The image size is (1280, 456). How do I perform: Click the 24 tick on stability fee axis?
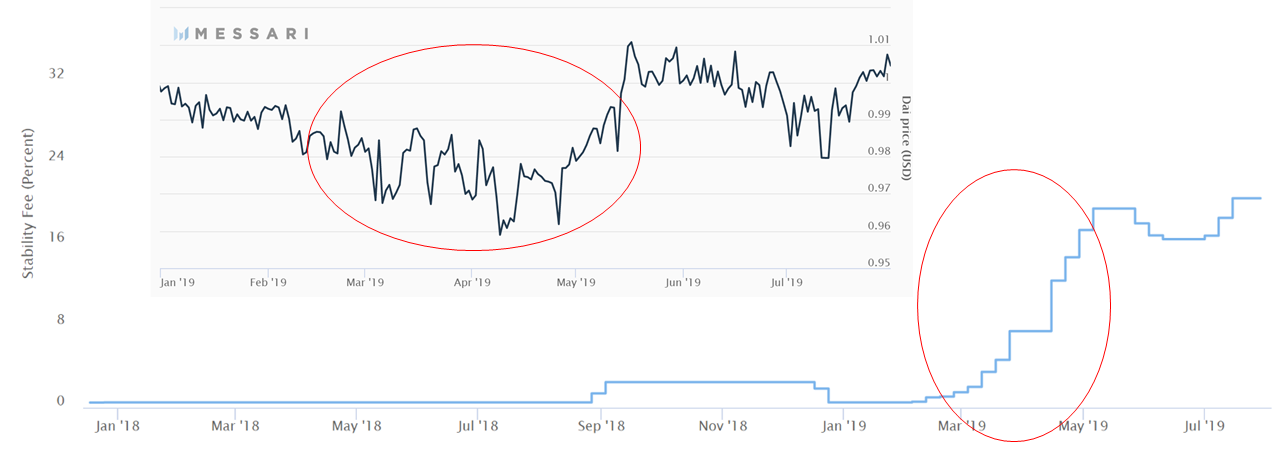pyautogui.click(x=56, y=156)
